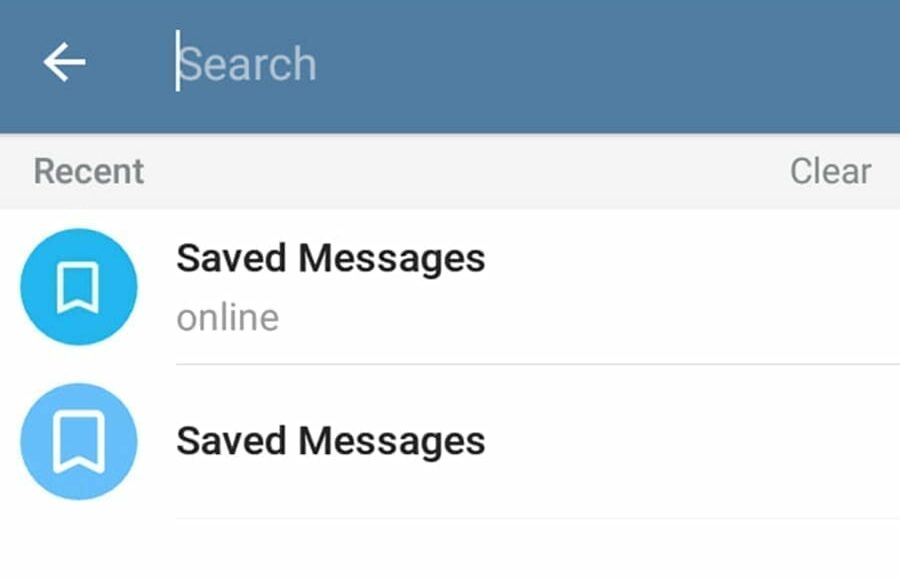Tap the empty white area below the list
The height and width of the screenshot is (580, 900).
point(450,551)
